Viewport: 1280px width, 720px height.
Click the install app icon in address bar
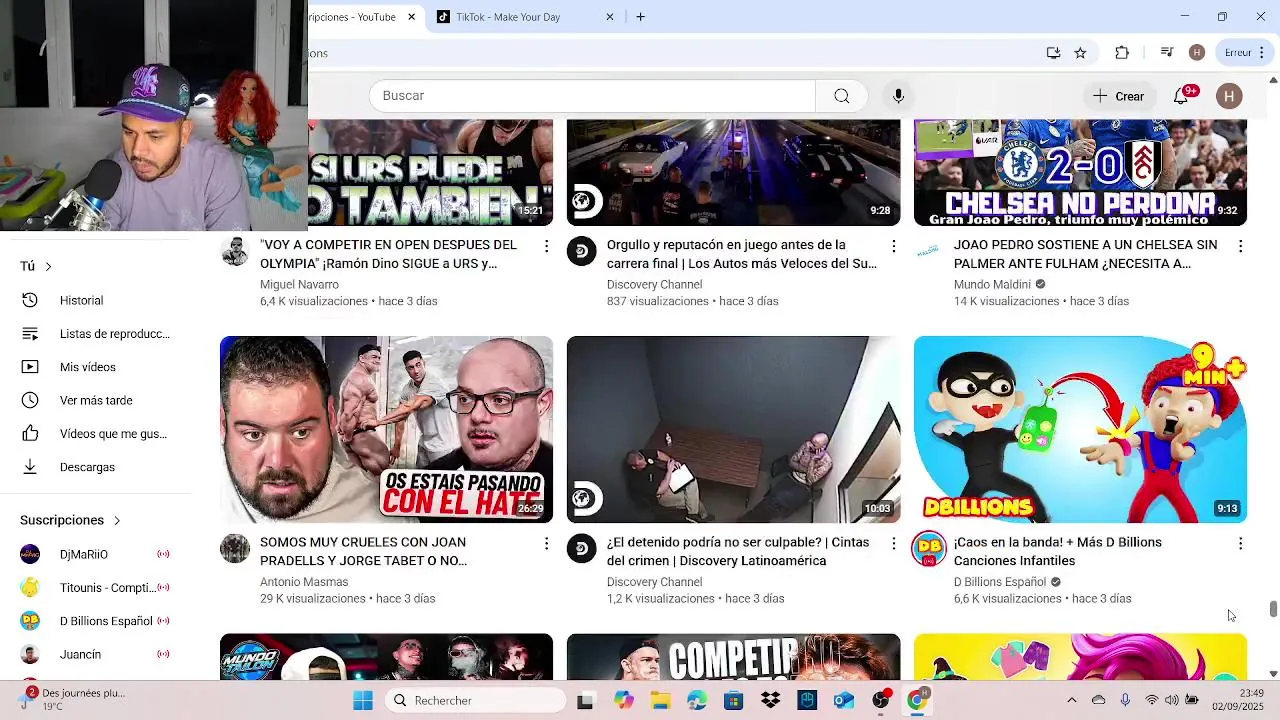coord(1053,53)
